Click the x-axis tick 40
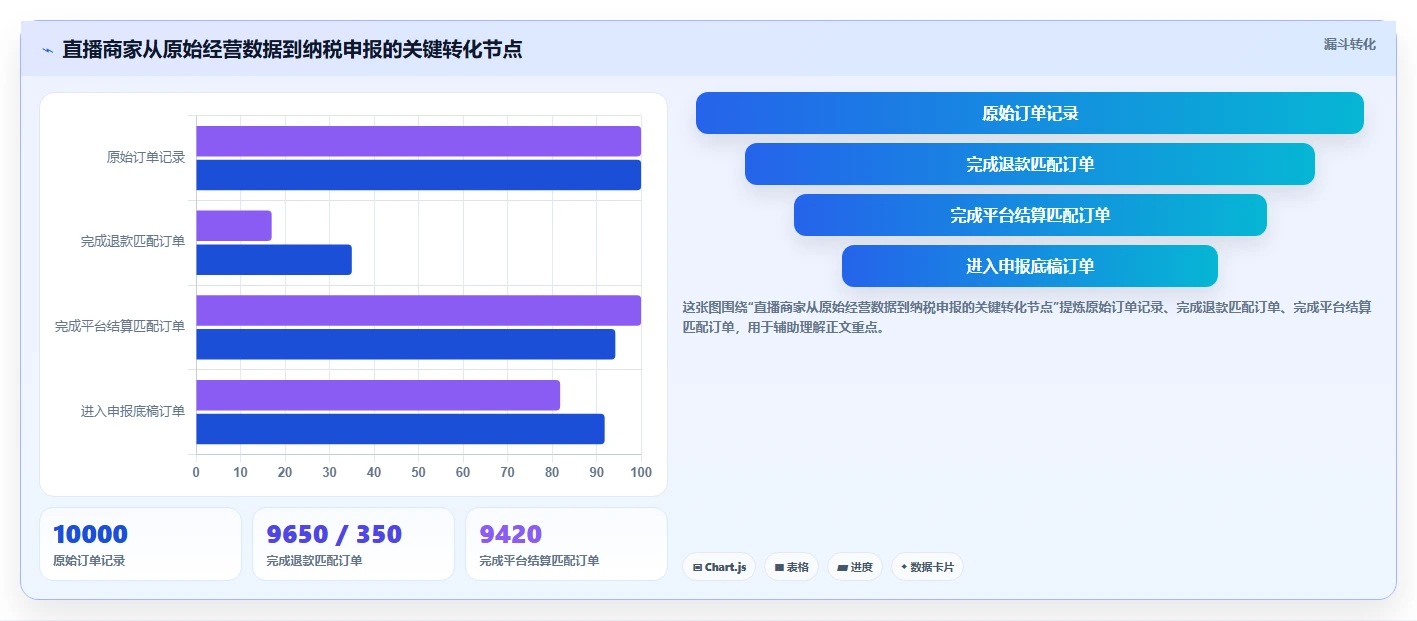Screen dimensions: 1417x621 tap(374, 472)
